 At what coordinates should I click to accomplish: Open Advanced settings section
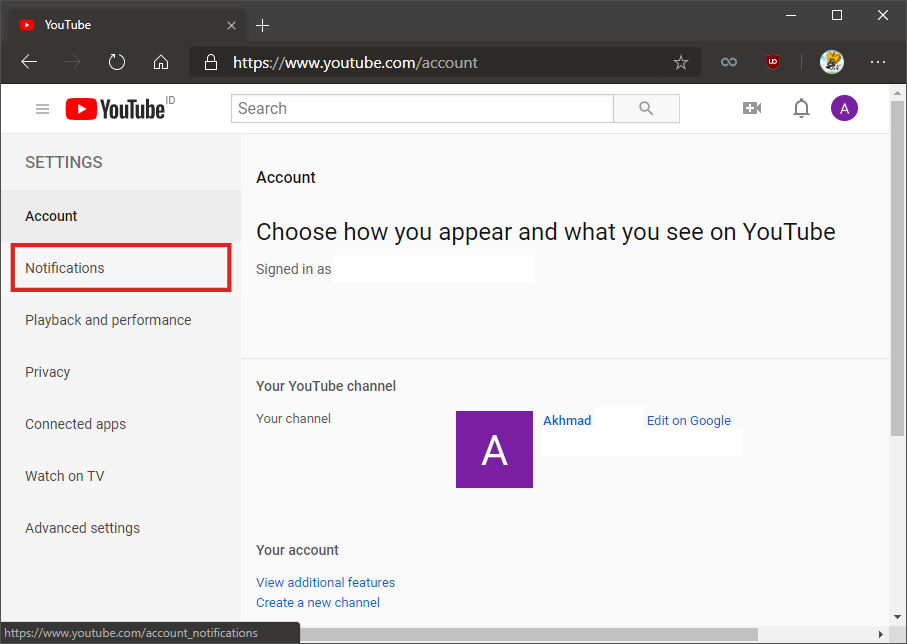pyautogui.click(x=82, y=528)
